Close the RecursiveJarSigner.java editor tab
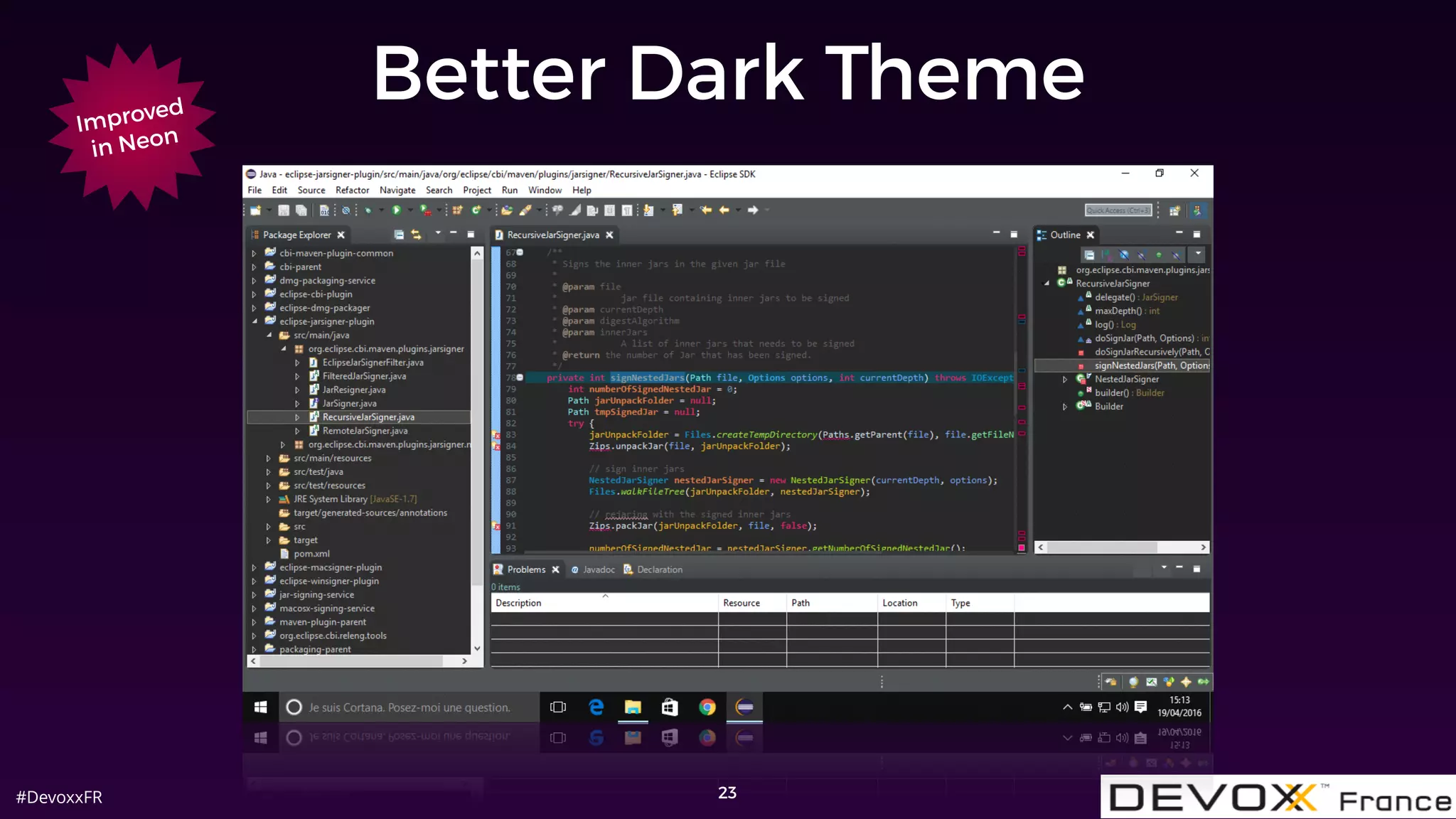1456x819 pixels. (609, 235)
